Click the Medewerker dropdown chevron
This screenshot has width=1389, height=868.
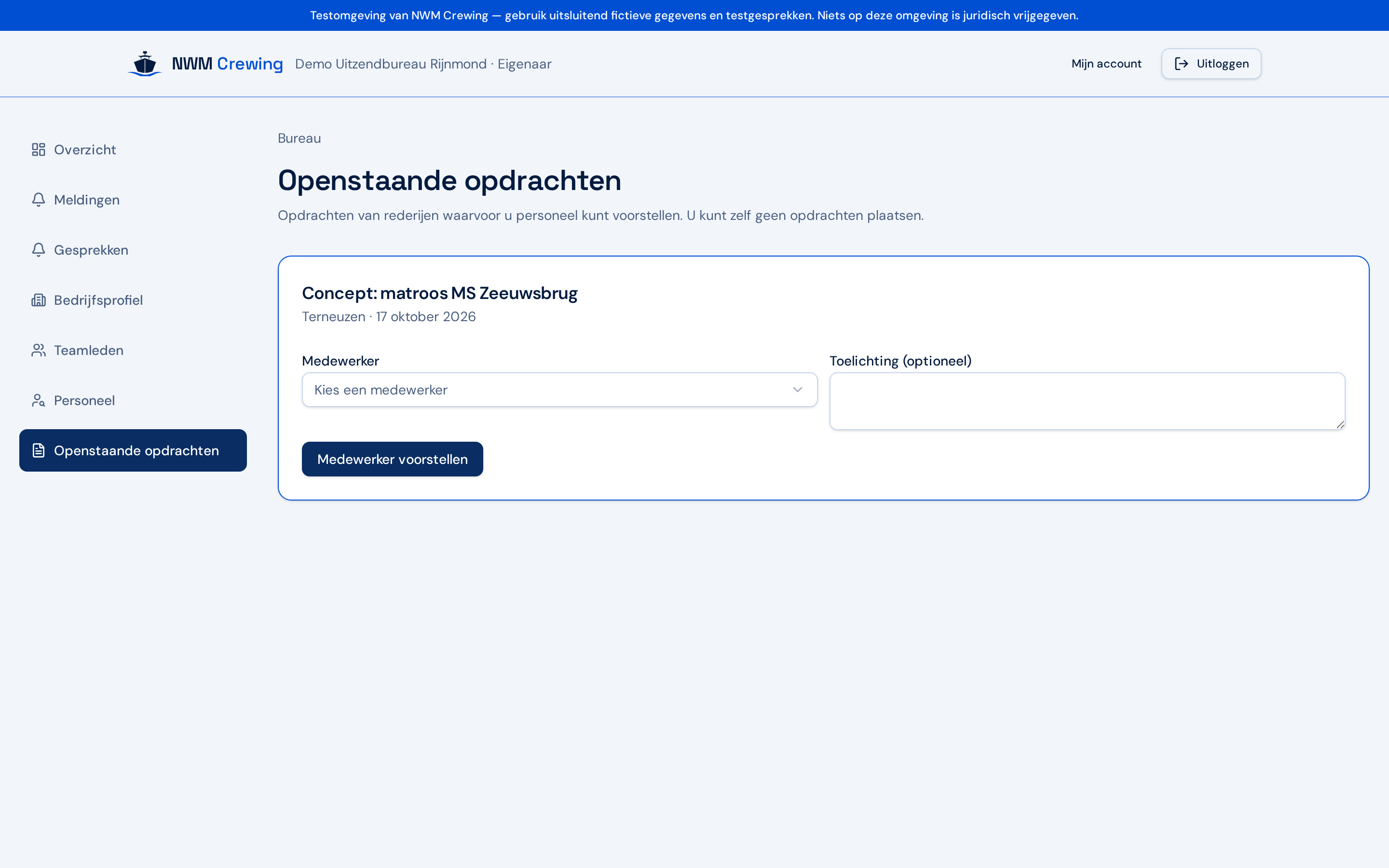pos(797,390)
